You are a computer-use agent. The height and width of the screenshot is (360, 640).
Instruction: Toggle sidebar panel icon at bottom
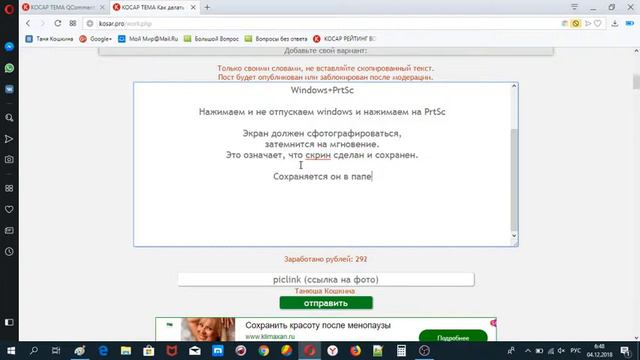pos(9,322)
